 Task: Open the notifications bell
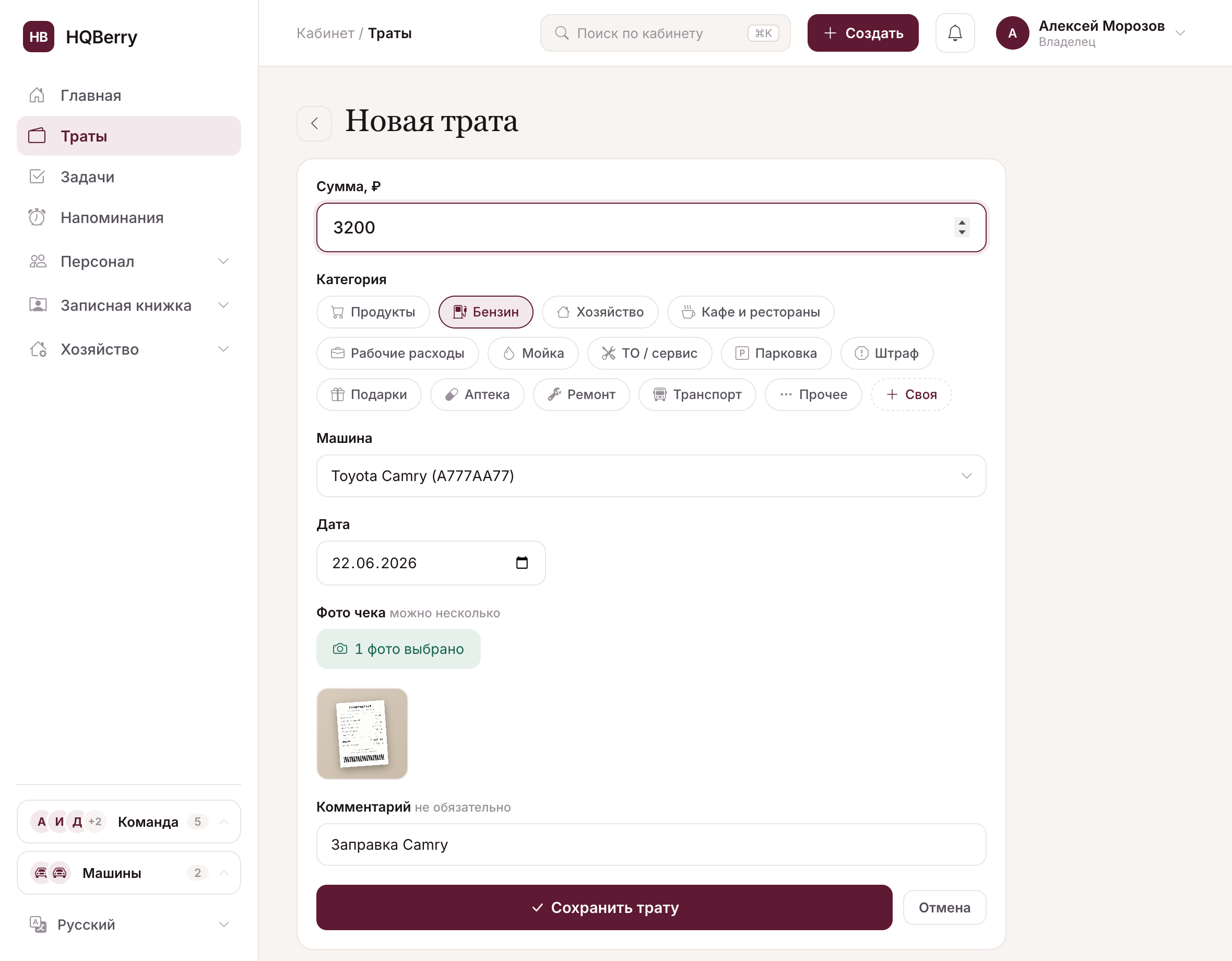(x=955, y=33)
